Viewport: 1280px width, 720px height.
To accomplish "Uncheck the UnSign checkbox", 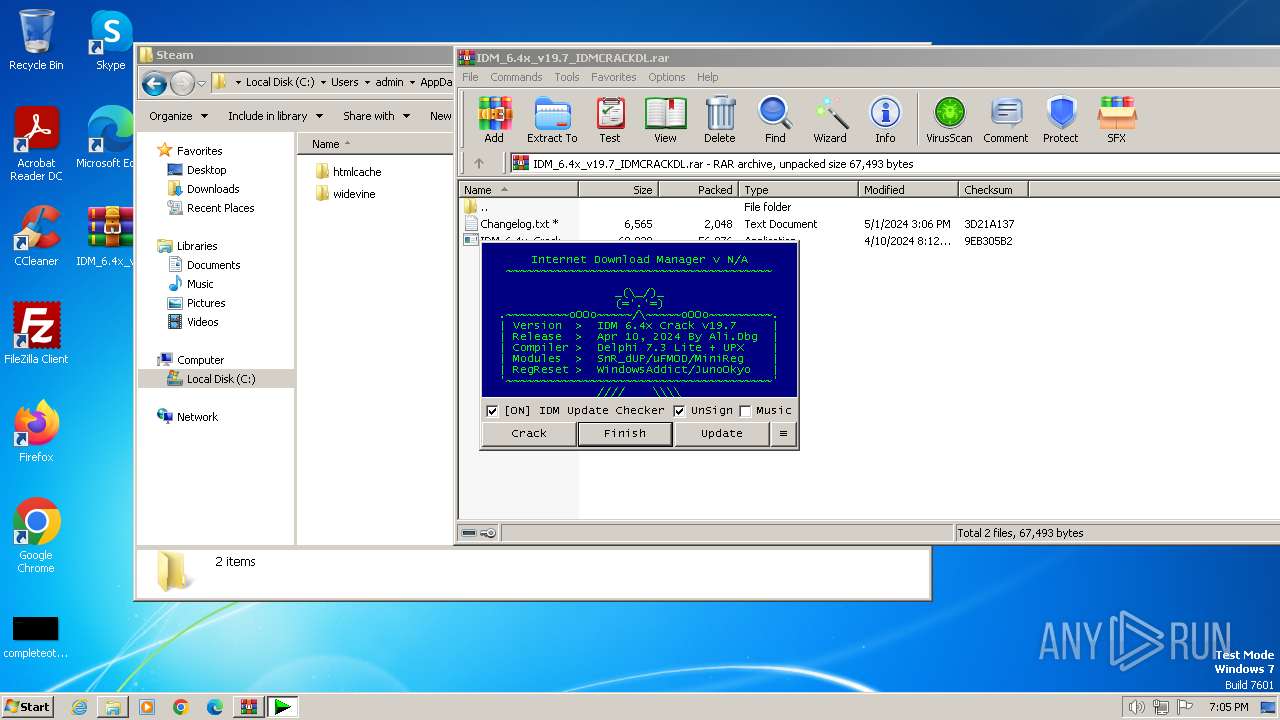I will (679, 411).
